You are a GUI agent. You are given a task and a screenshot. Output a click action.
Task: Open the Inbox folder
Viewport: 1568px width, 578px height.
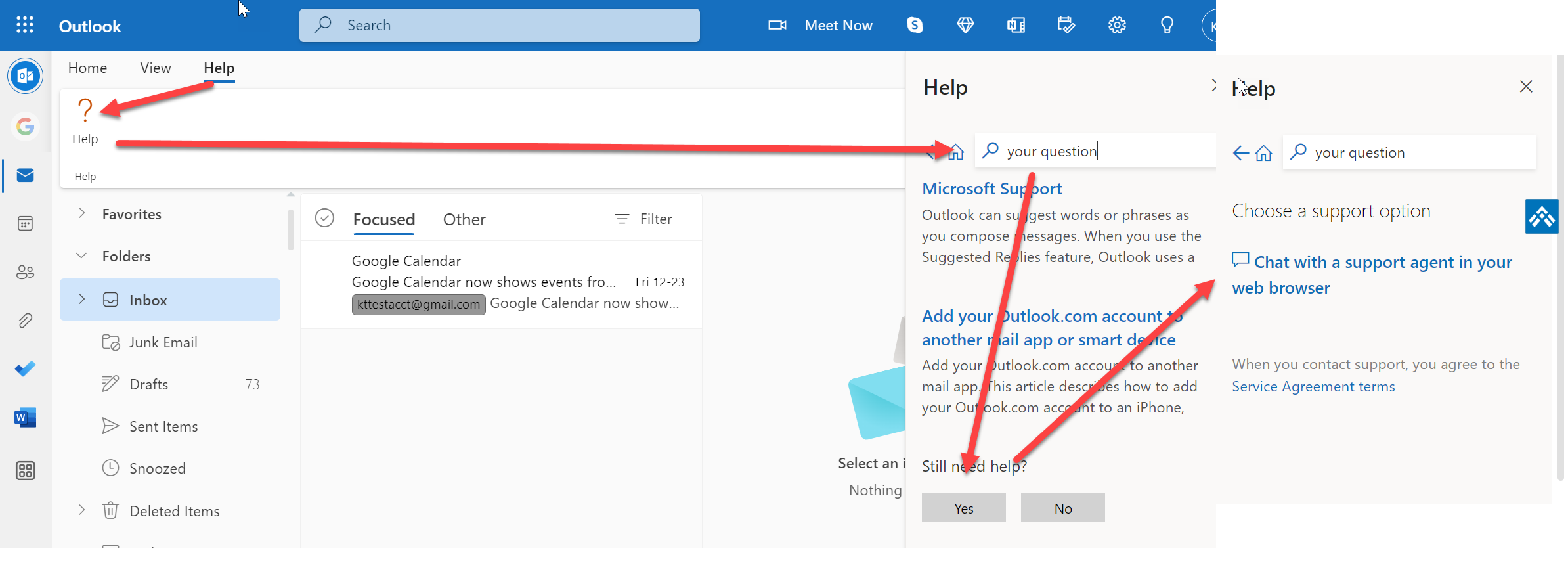(170, 300)
